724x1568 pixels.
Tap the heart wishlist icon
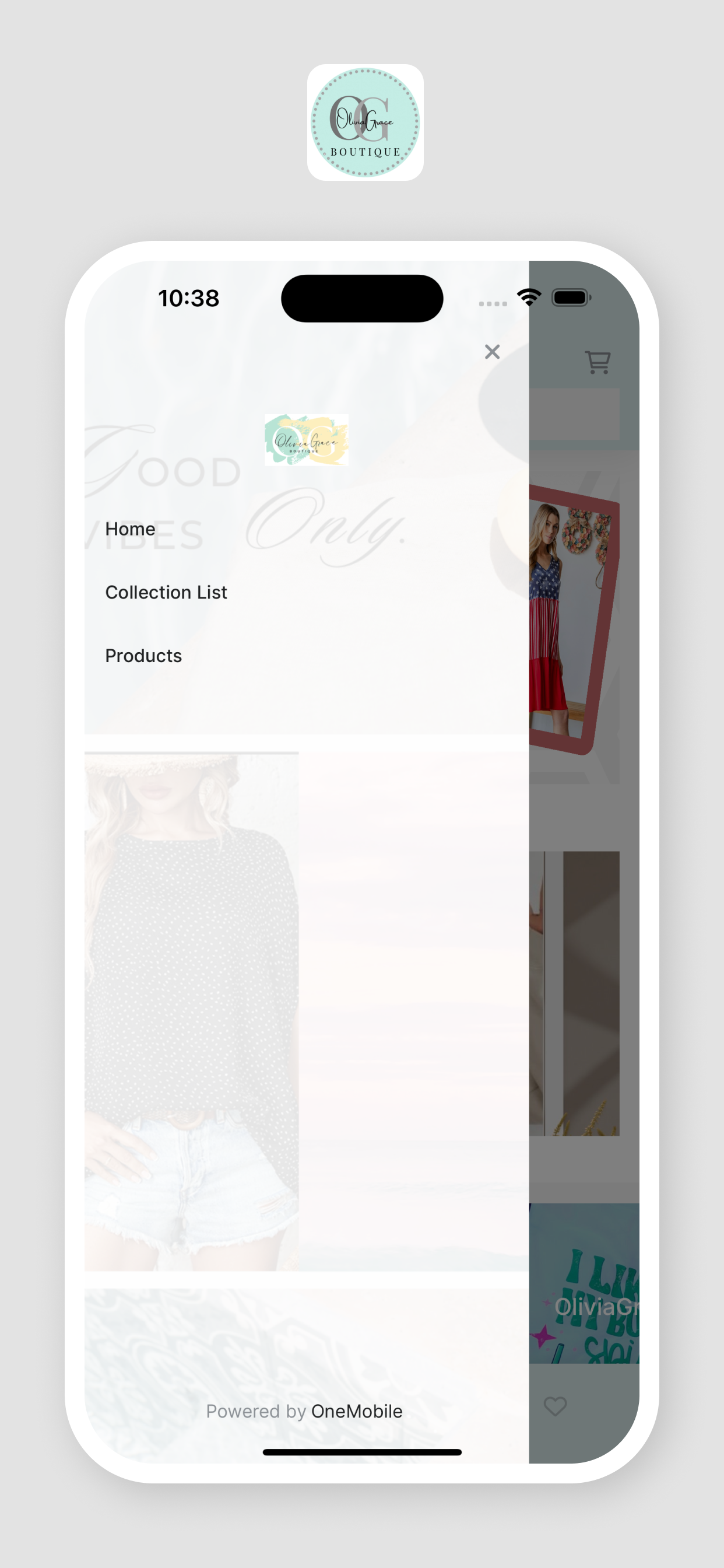tap(555, 1406)
